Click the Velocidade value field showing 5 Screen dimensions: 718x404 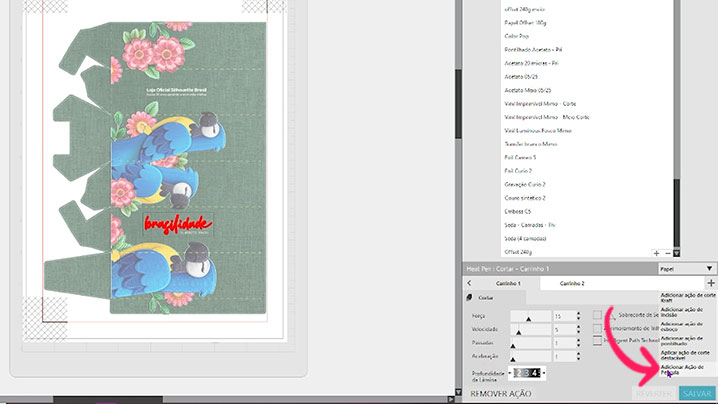coord(564,329)
